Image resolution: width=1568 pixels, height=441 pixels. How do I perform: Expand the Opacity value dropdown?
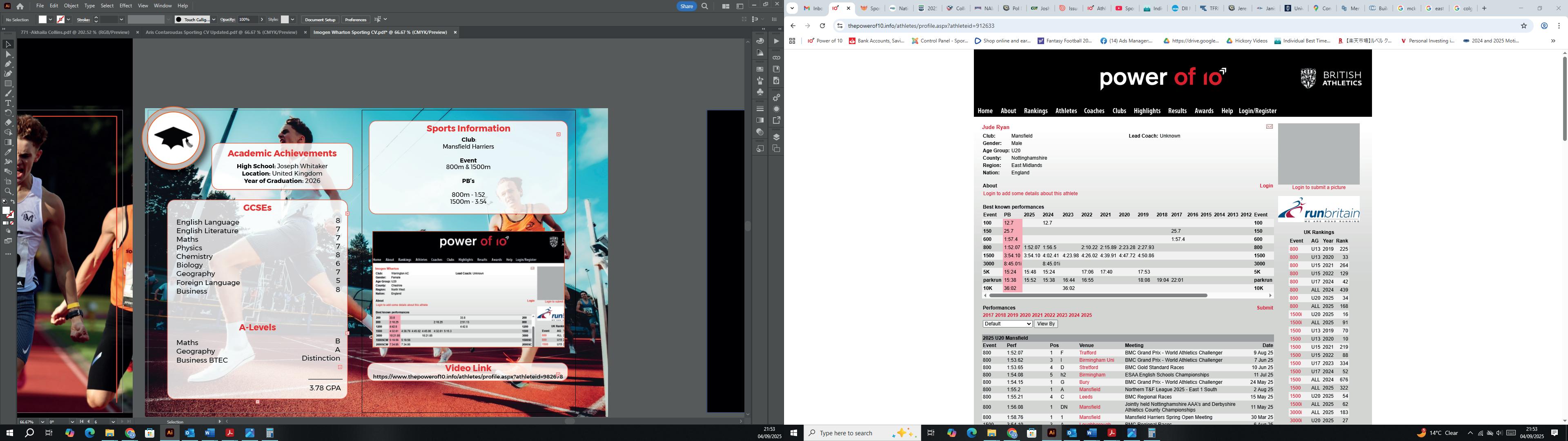[262, 20]
